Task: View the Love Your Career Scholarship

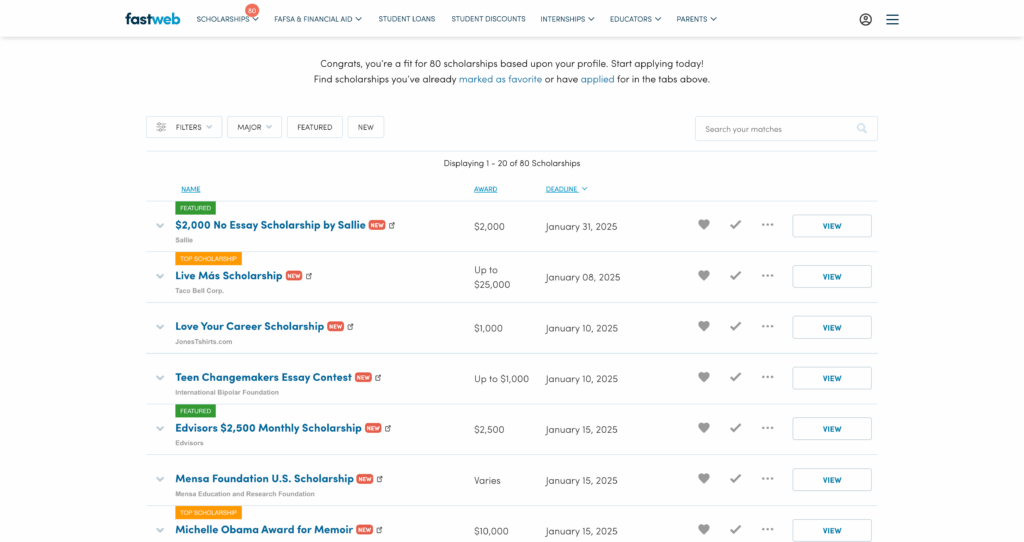Action: (x=831, y=327)
